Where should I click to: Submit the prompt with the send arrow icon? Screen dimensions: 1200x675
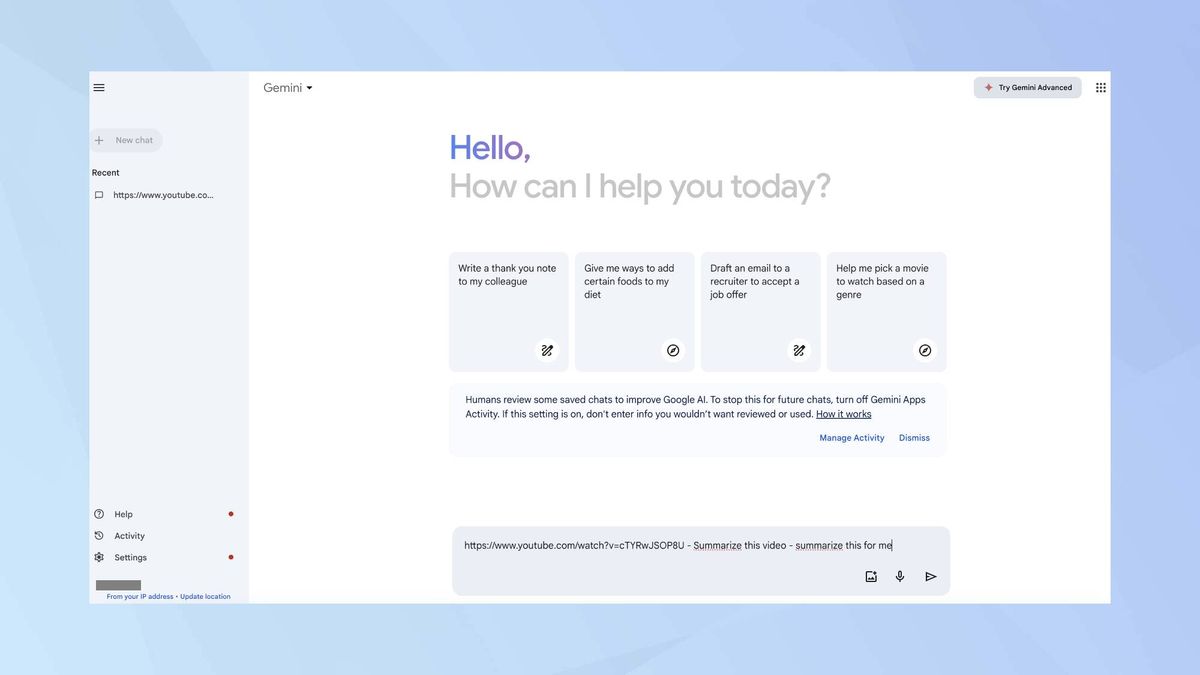(929, 576)
